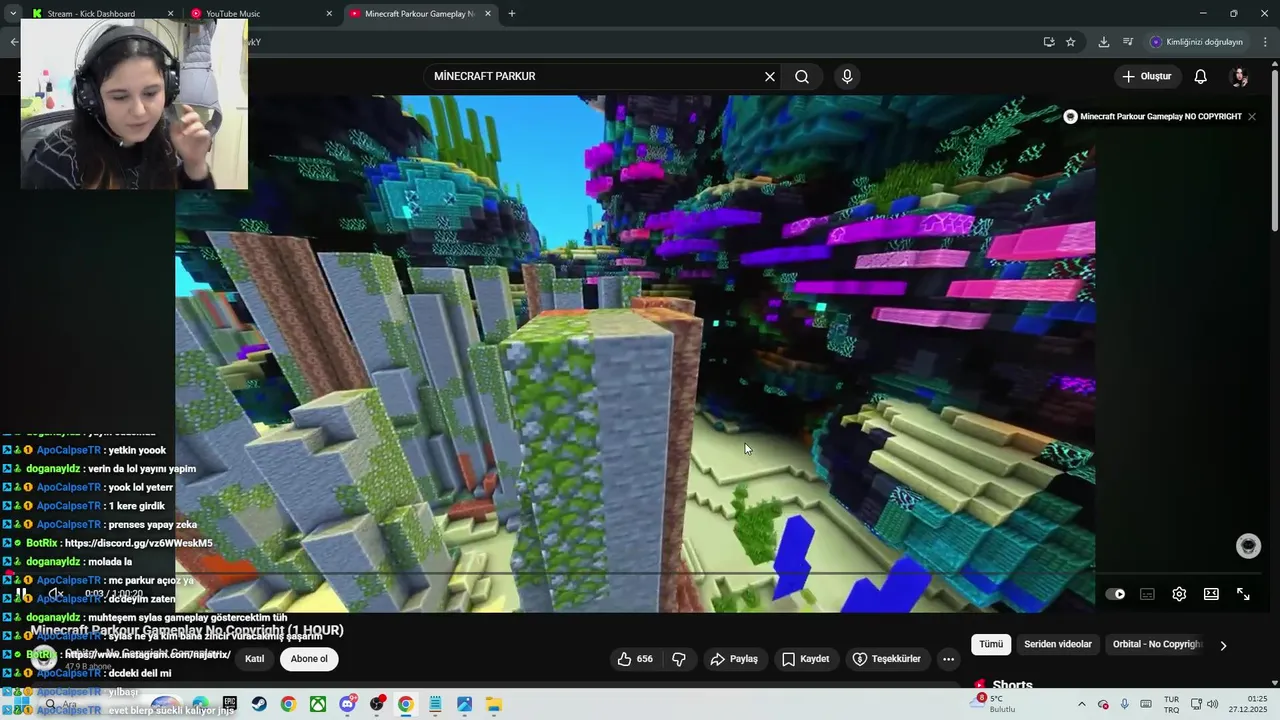Image resolution: width=1280 pixels, height=720 pixels.
Task: Open the Discord link in BotRix chat message
Action: pos(139,543)
